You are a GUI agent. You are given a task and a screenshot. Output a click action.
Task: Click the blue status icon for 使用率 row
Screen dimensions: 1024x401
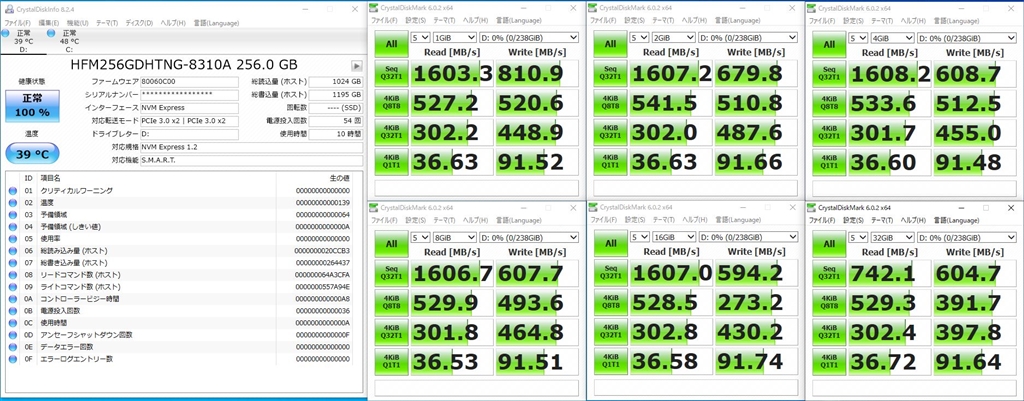coord(13,238)
